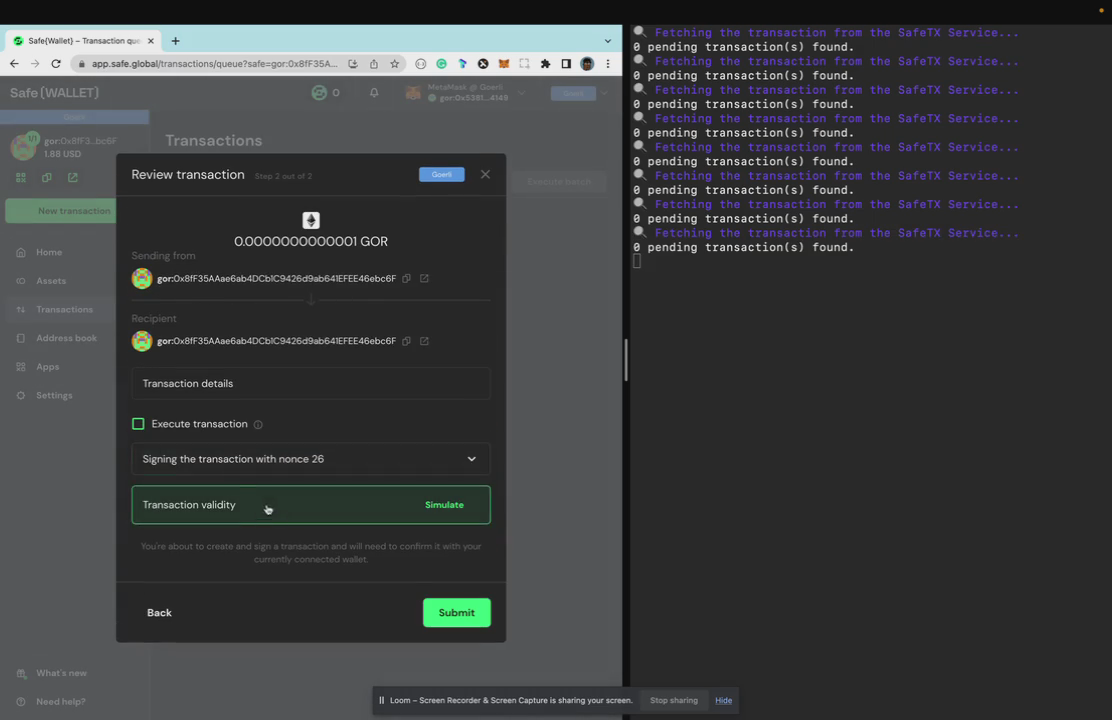
Task: Click the Sending from address avatar
Action: (142, 279)
